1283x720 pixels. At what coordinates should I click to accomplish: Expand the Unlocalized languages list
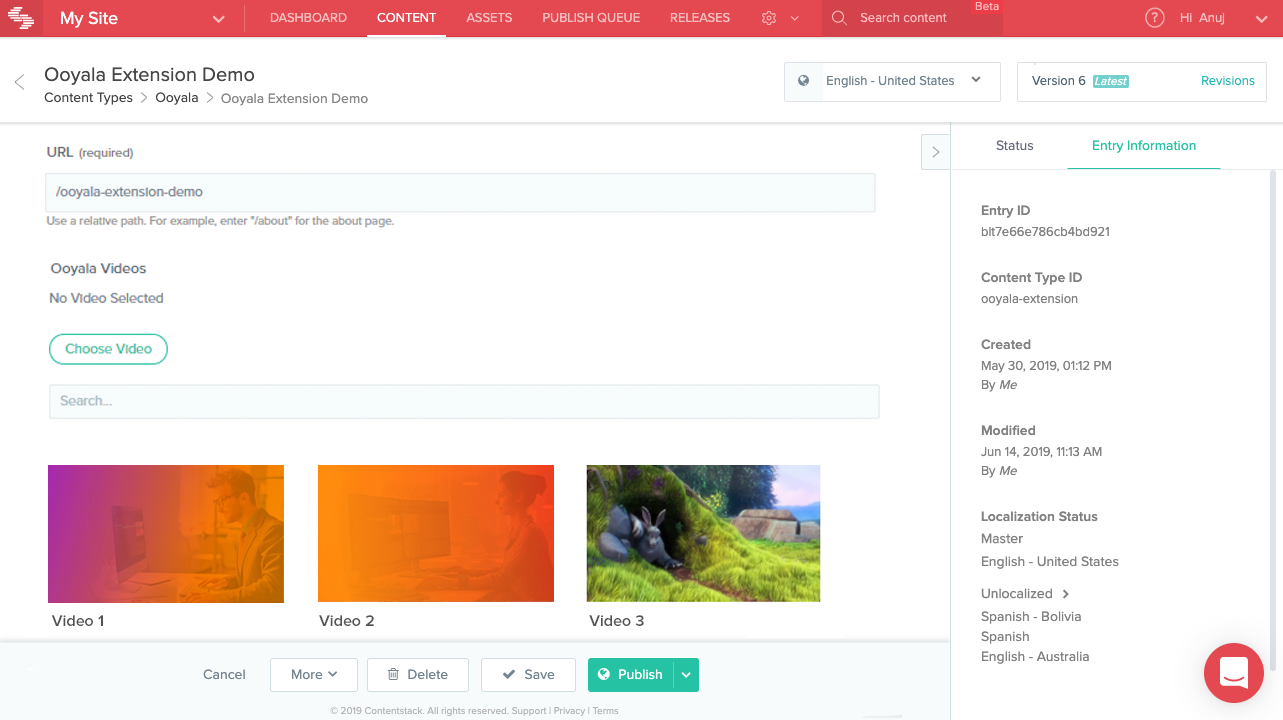point(1066,594)
